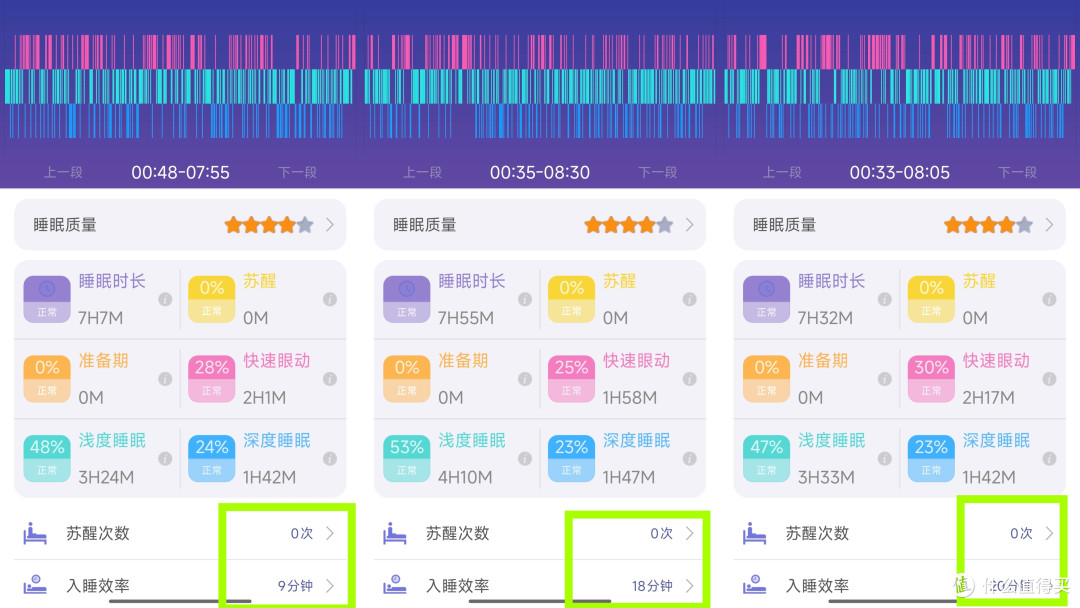Show info for 1H47M deep sleep

[x=689, y=459]
